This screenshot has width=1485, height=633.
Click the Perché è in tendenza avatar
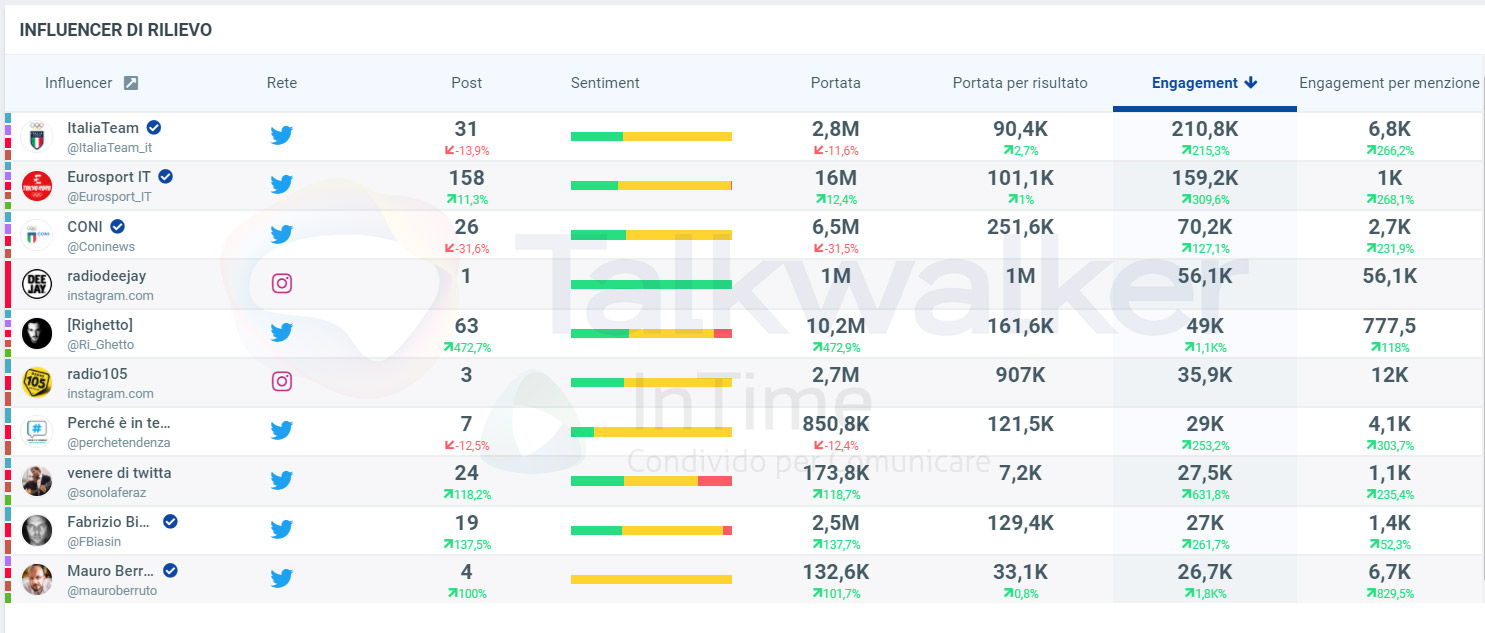coord(37,432)
